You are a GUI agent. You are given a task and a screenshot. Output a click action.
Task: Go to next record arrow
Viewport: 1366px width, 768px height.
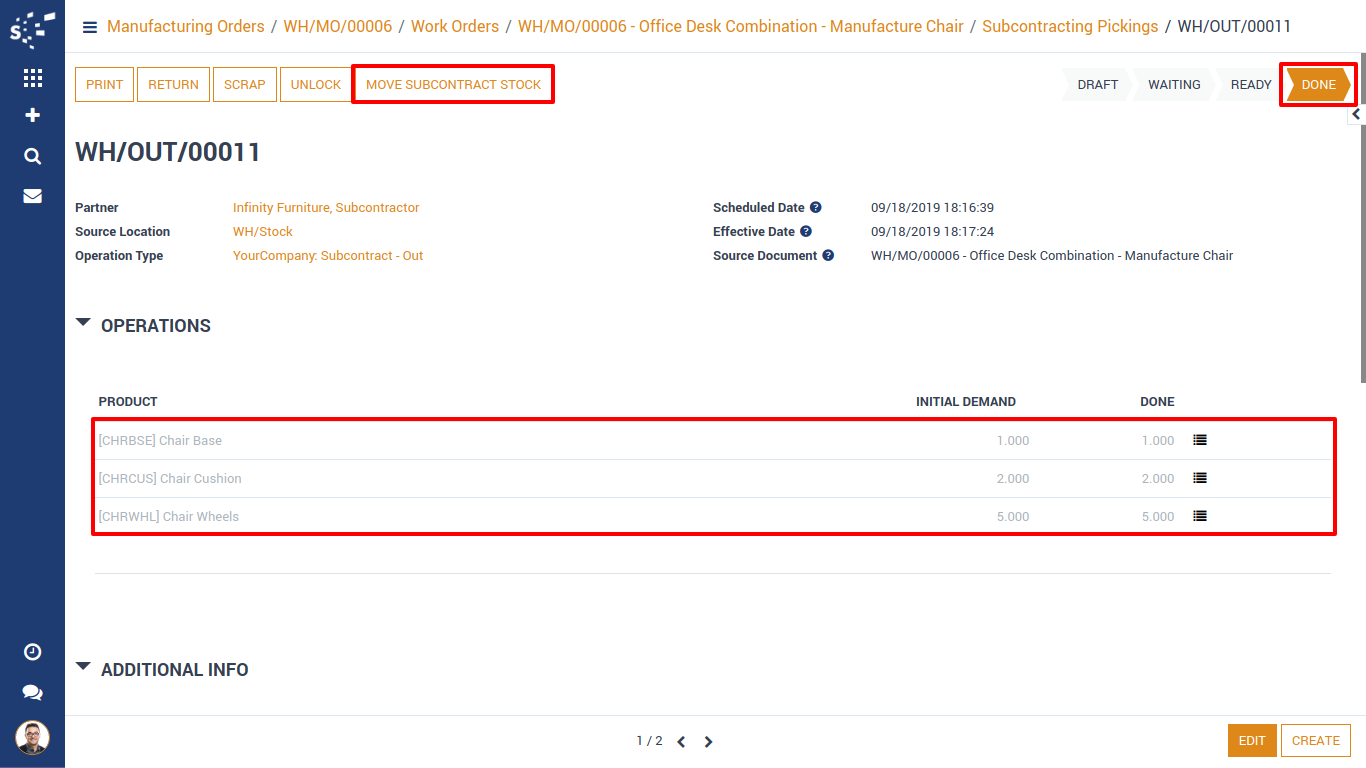pyautogui.click(x=708, y=742)
